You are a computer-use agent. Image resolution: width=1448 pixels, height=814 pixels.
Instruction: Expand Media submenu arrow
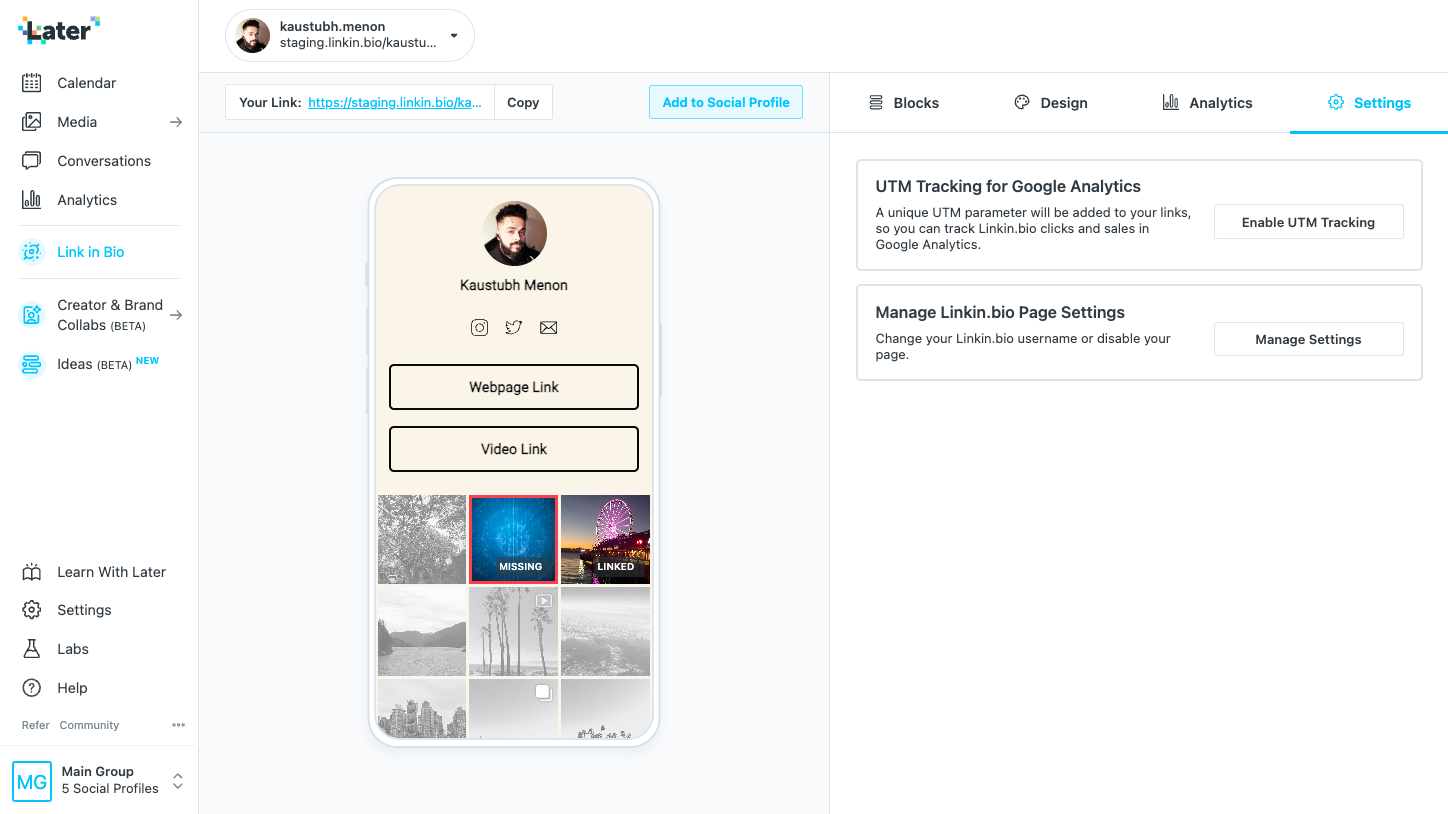(x=176, y=122)
